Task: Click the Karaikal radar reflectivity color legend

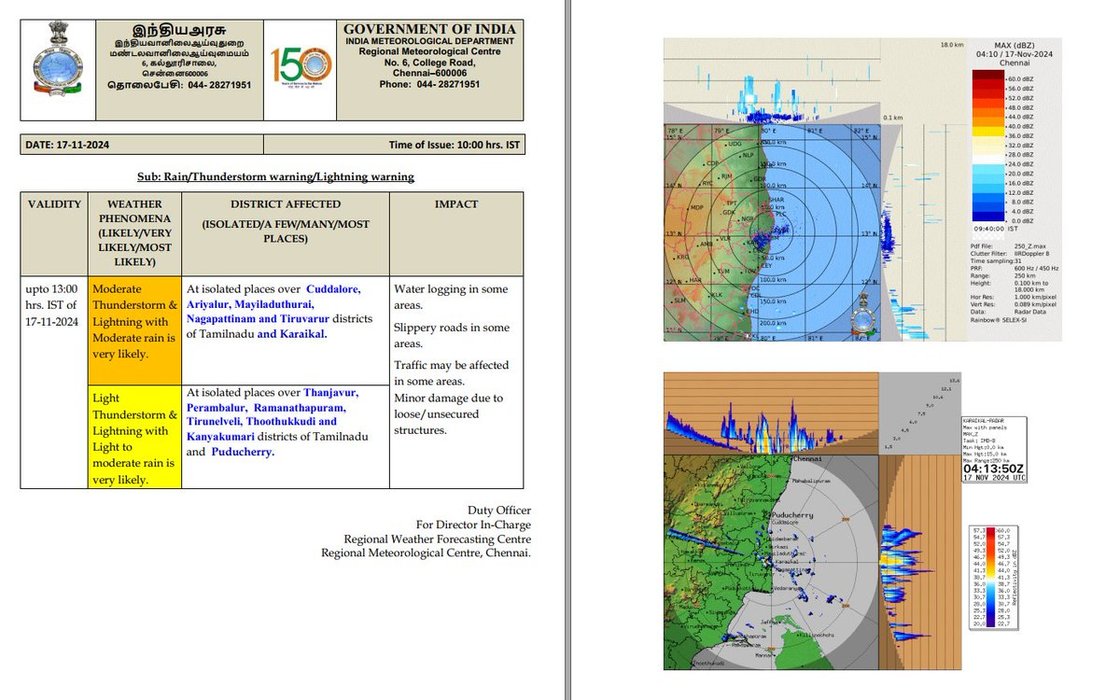Action: pos(993,578)
